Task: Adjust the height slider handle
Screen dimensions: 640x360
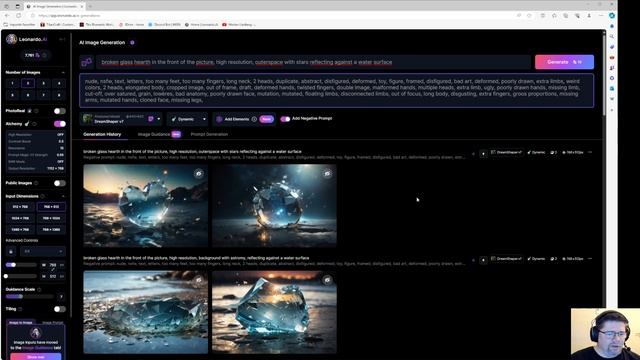Action: click(x=6, y=276)
